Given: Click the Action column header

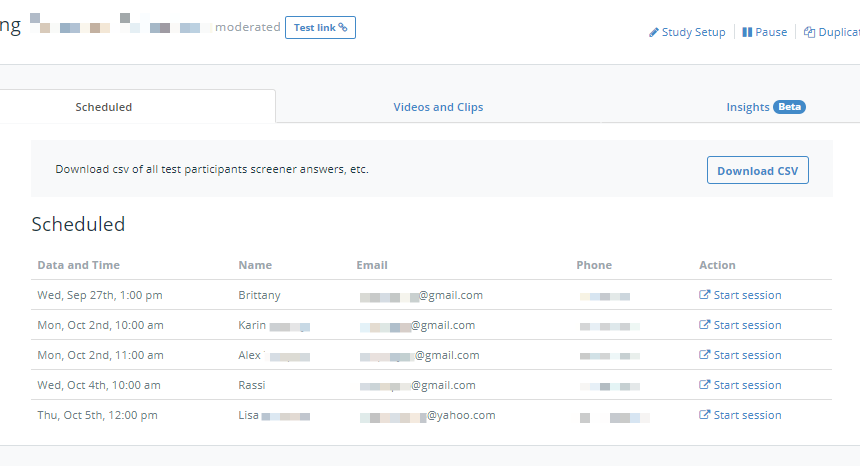Looking at the screenshot, I should (x=717, y=265).
